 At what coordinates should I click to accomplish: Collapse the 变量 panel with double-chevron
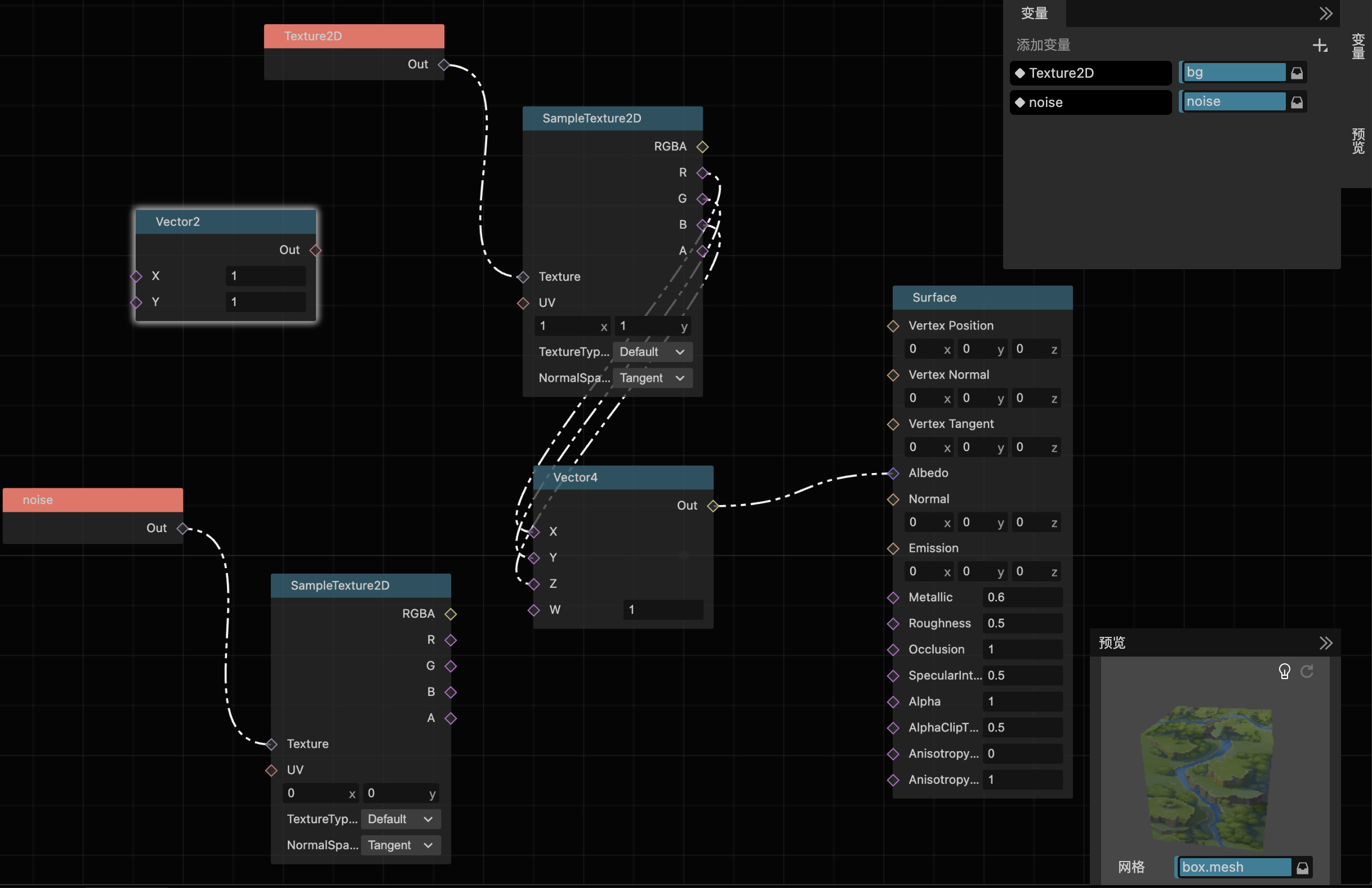(1325, 14)
